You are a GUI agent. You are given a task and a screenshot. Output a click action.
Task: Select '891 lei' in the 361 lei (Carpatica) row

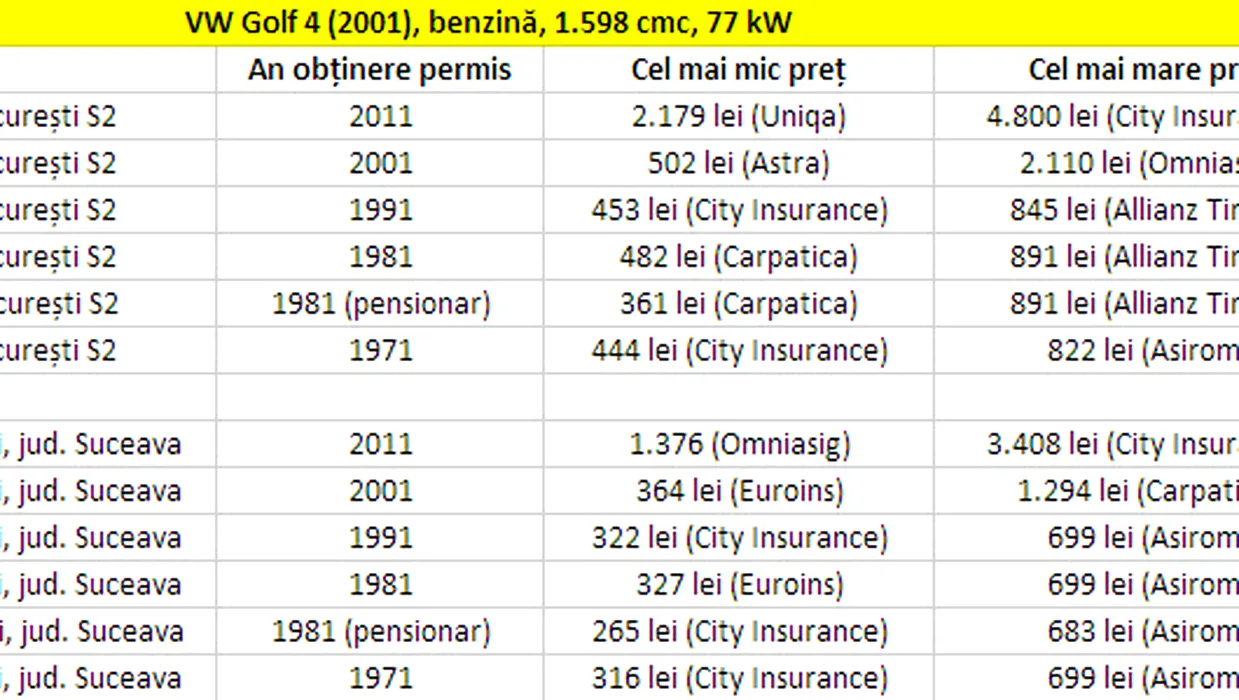point(1087,304)
